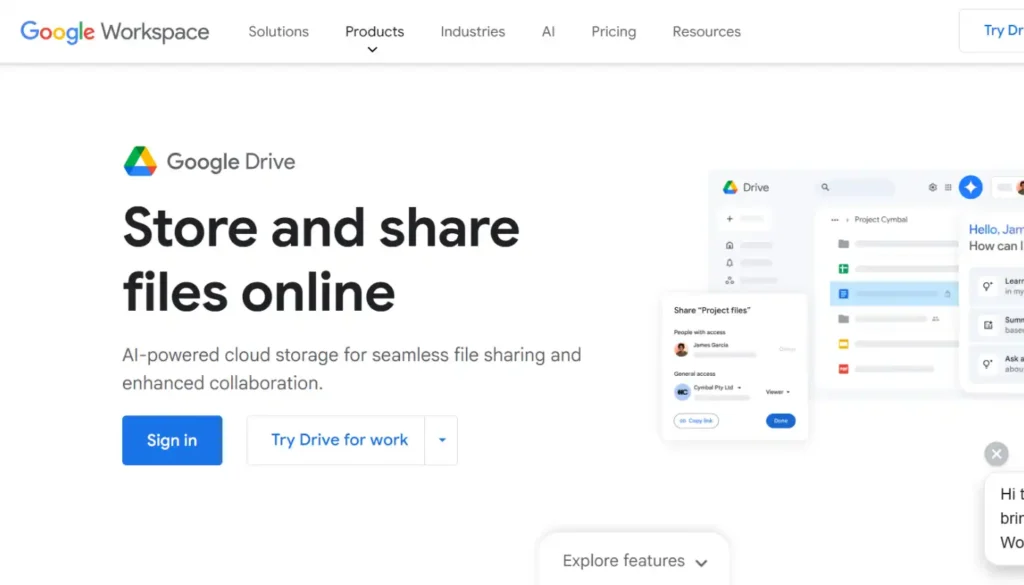
Task: Click the Google Drive triangle logo in hero
Action: tap(140, 161)
